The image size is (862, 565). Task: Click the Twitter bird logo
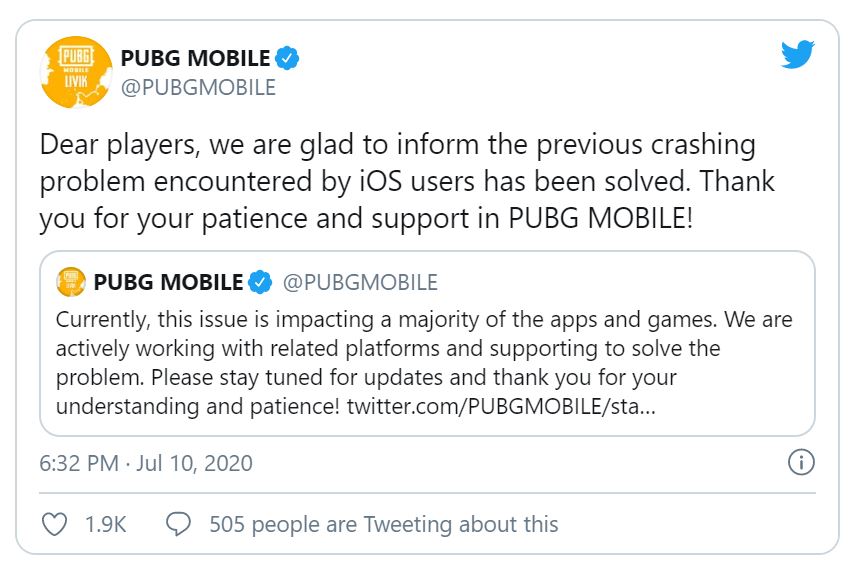point(798,53)
